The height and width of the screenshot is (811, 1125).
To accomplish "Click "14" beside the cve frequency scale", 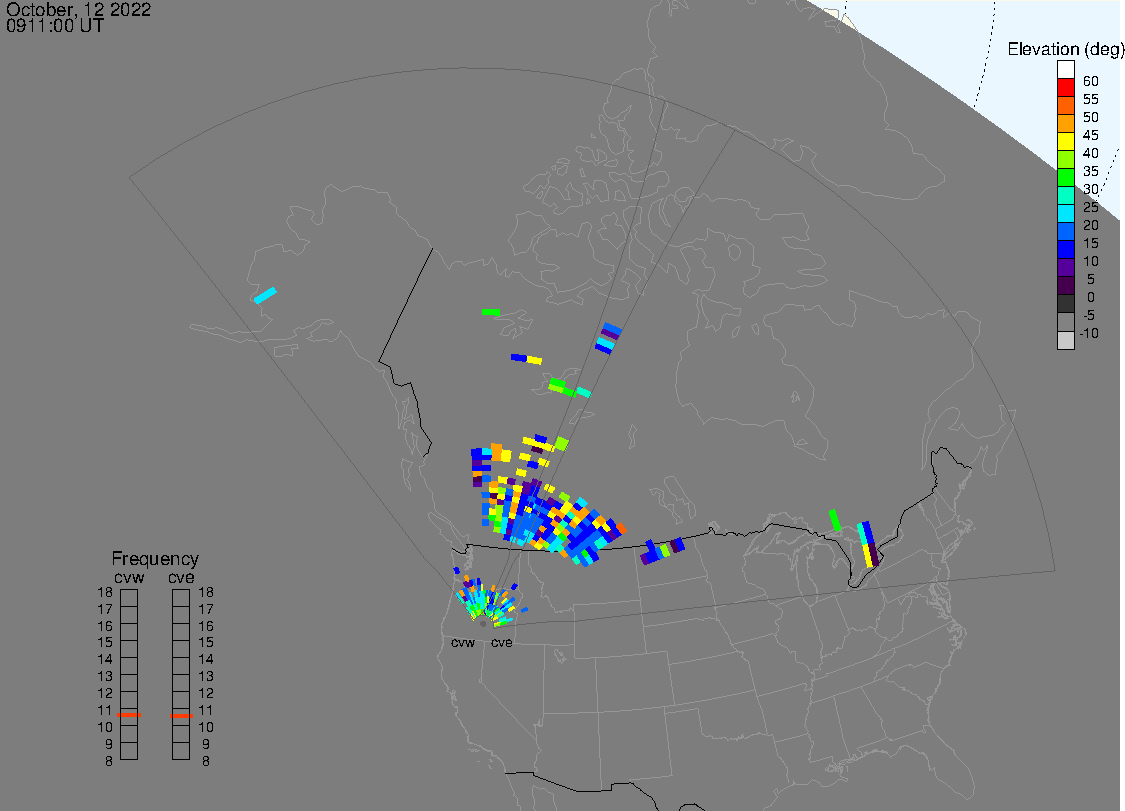I will point(206,660).
